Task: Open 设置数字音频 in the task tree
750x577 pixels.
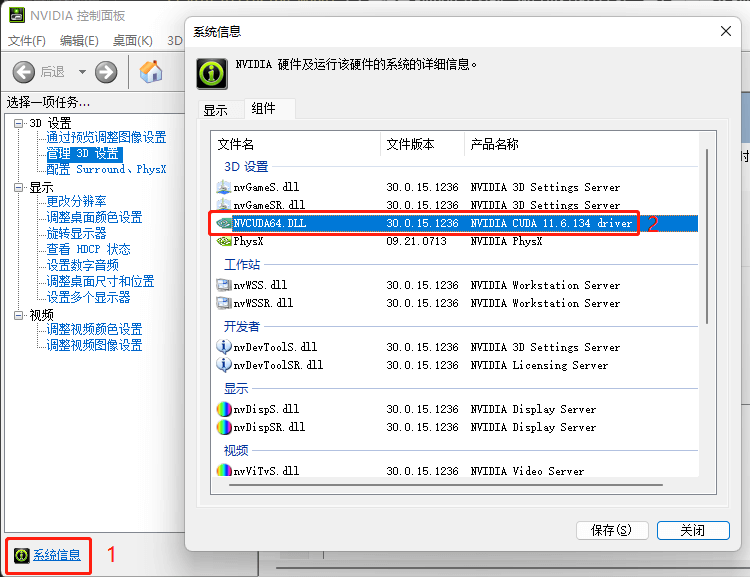Action: [82, 265]
